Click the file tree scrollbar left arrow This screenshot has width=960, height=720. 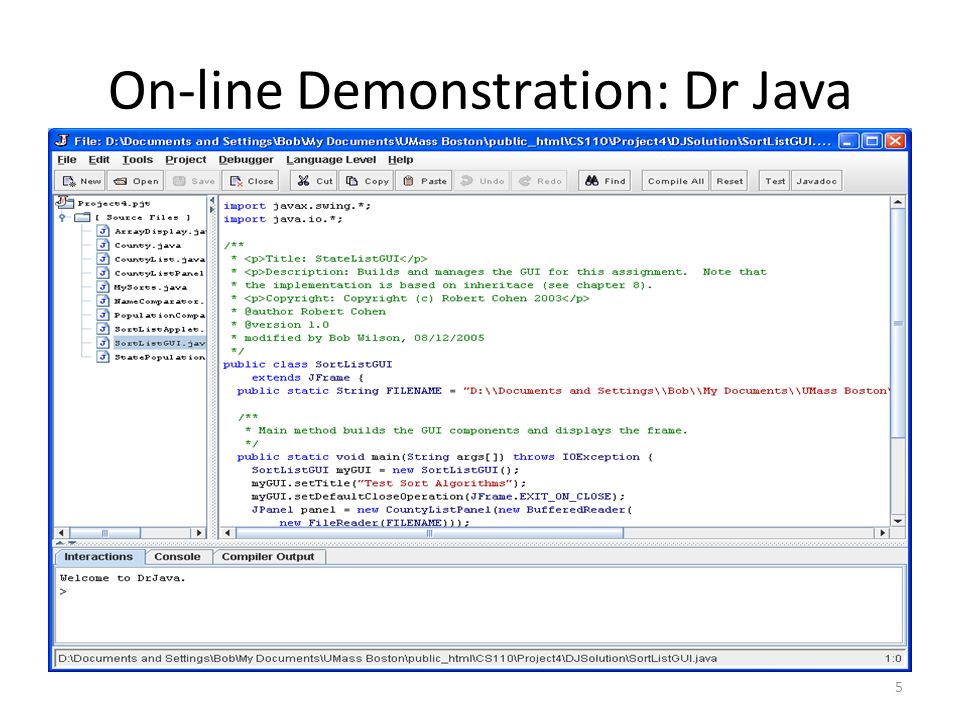pyautogui.click(x=61, y=533)
